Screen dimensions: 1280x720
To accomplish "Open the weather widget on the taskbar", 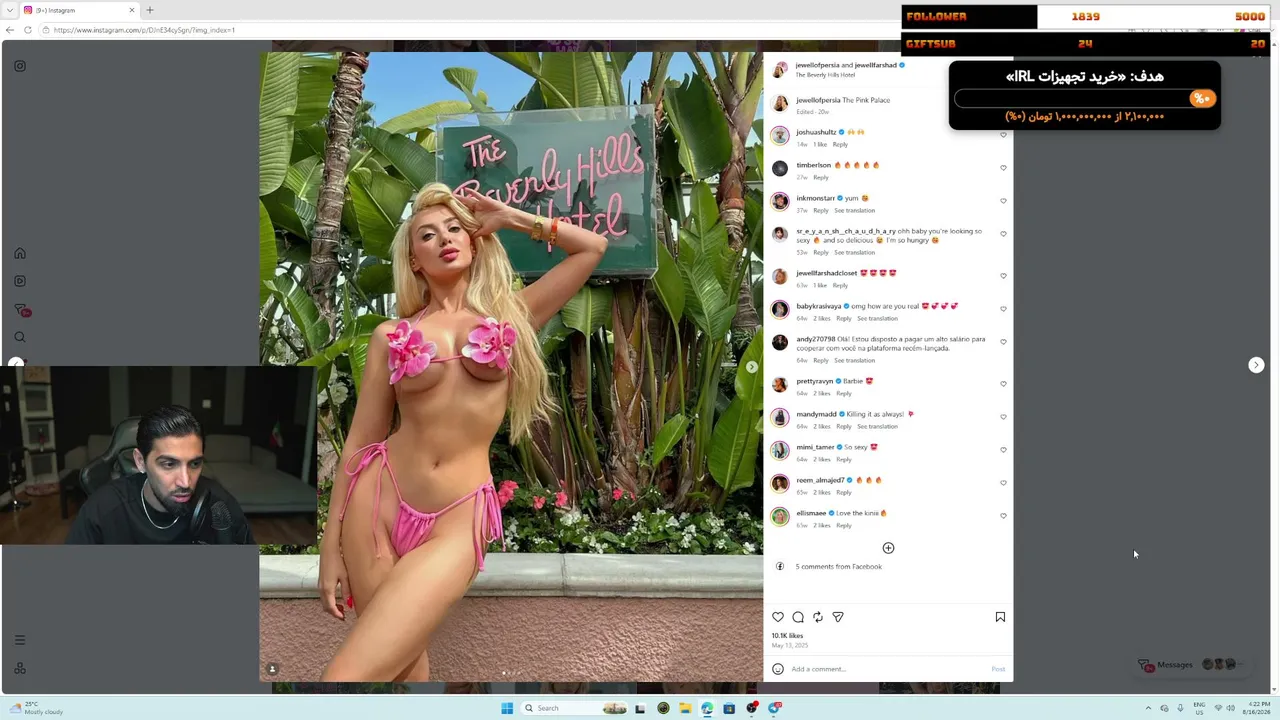I will (x=38, y=708).
